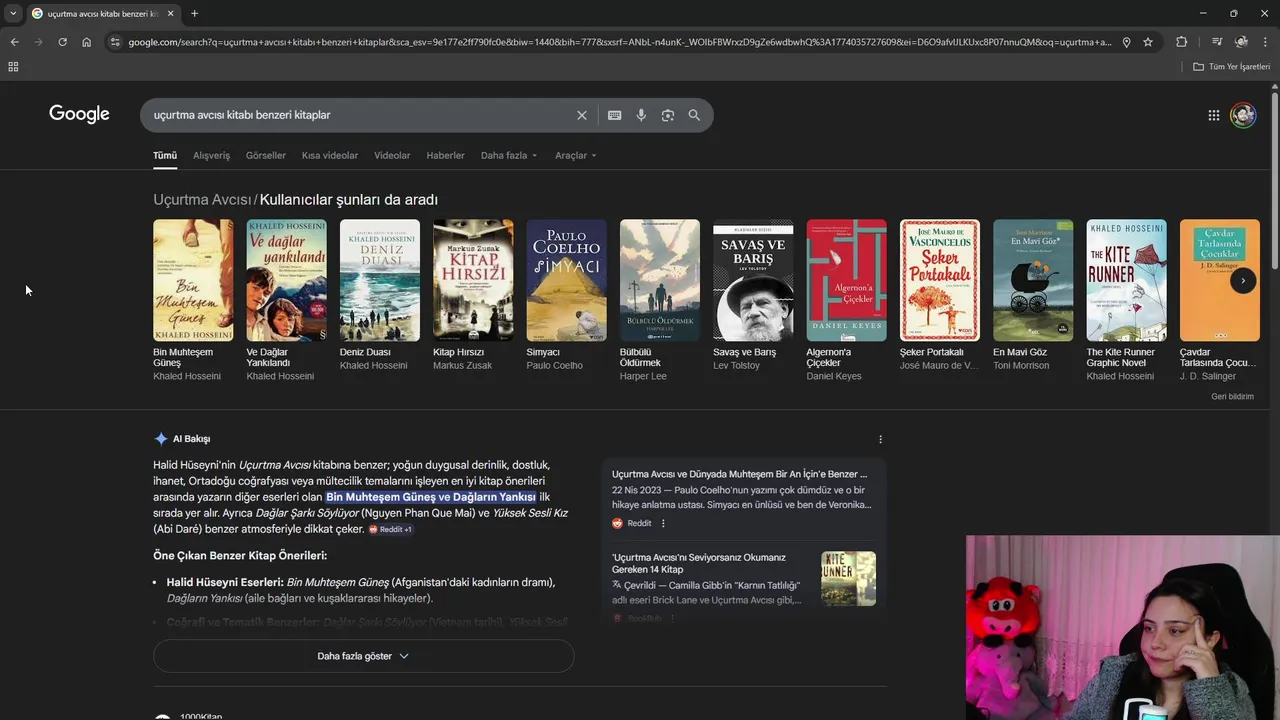Screen dimensions: 1280x720
Task: Select the Simyacı book cover
Action: coord(566,281)
